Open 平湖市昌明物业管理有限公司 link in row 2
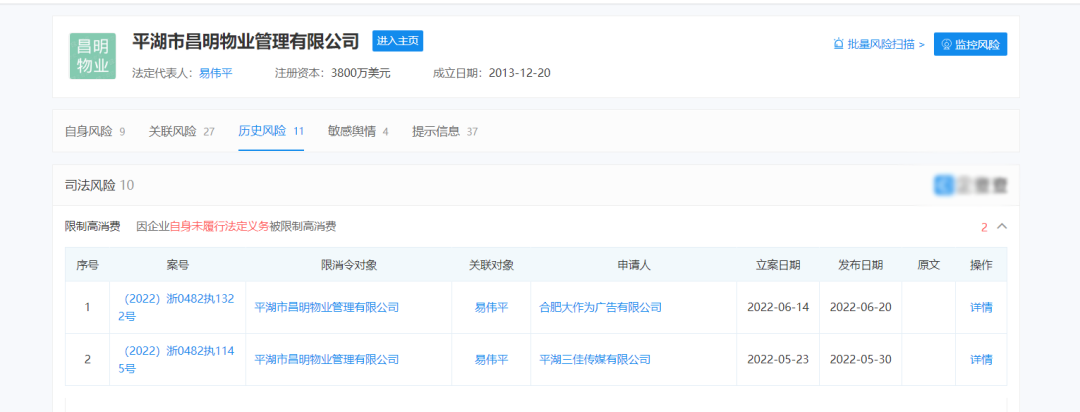 (326, 360)
